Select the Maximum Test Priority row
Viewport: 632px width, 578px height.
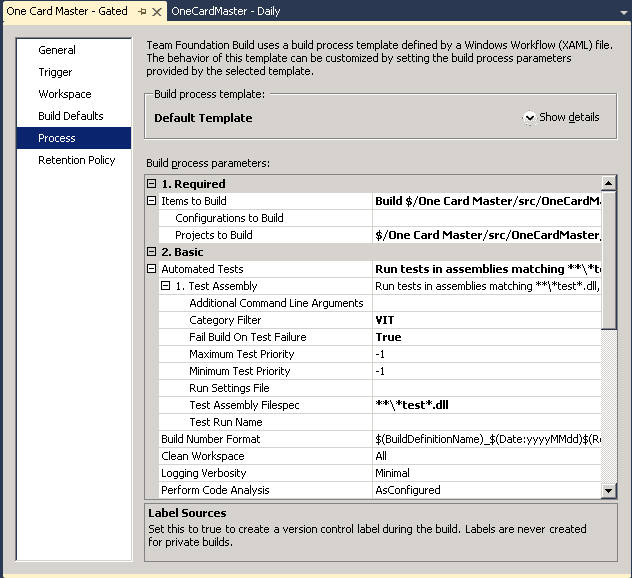(x=380, y=354)
